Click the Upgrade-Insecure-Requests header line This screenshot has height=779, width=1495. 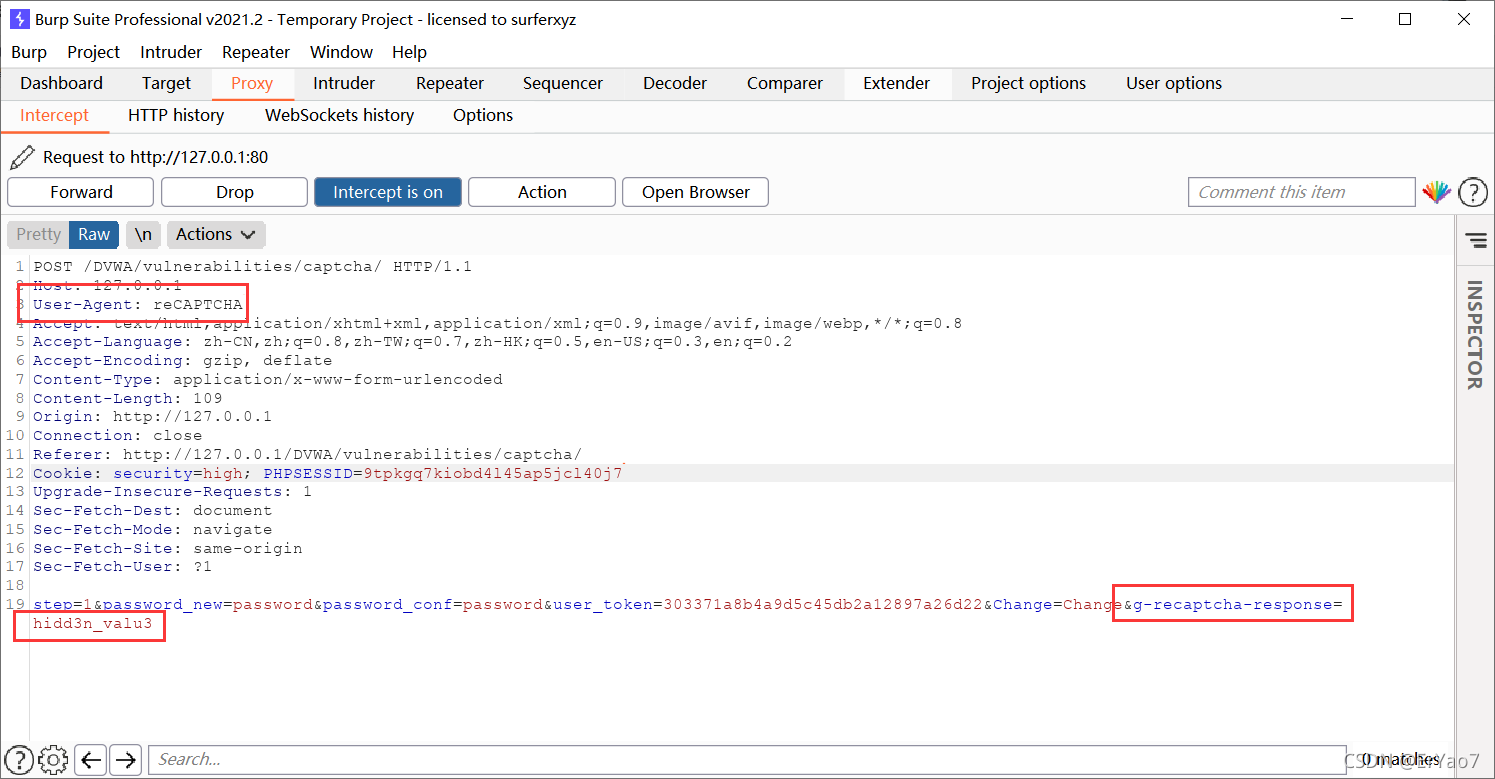click(172, 492)
